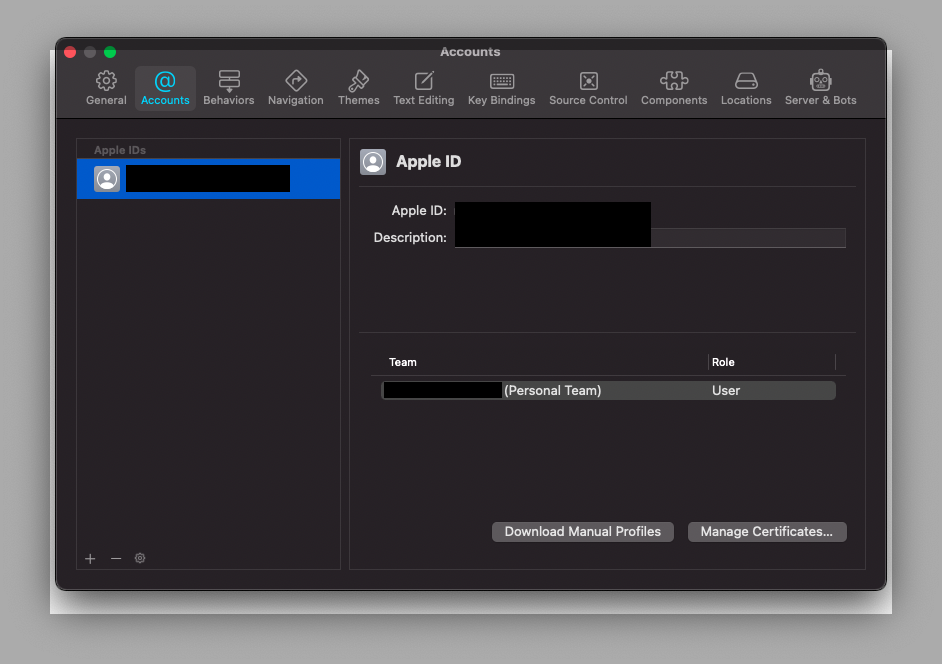
Task: Select the Accounts preferences tab
Action: point(165,88)
